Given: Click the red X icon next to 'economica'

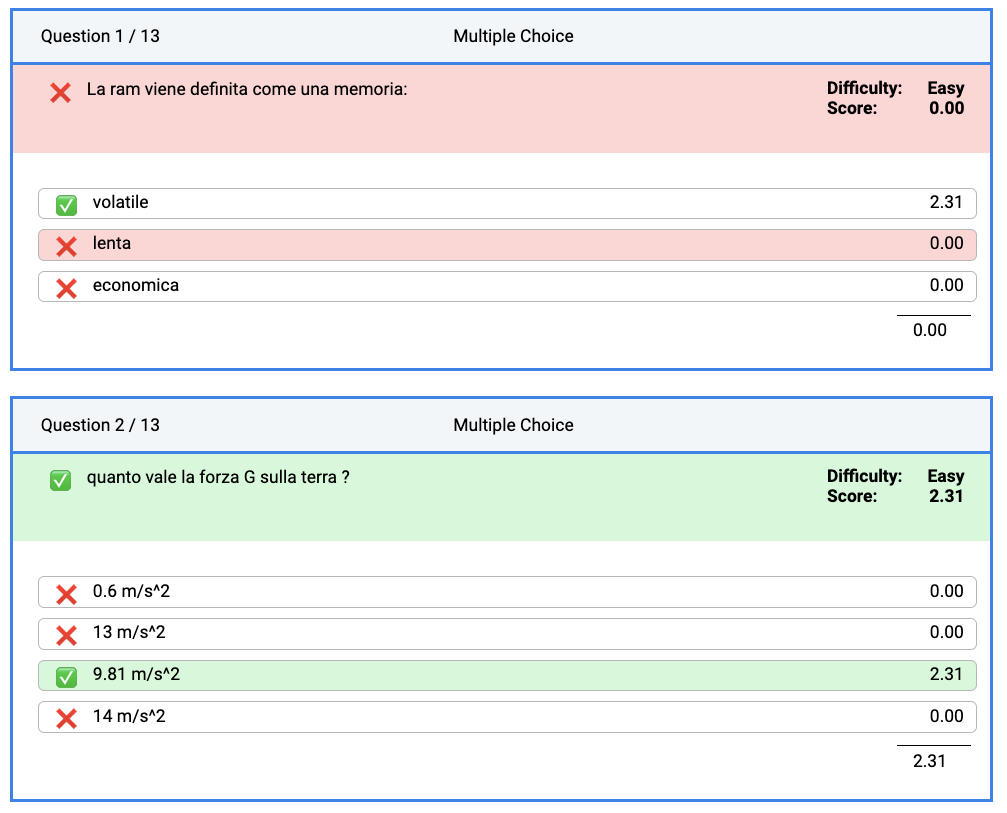Looking at the screenshot, I should tap(66, 288).
